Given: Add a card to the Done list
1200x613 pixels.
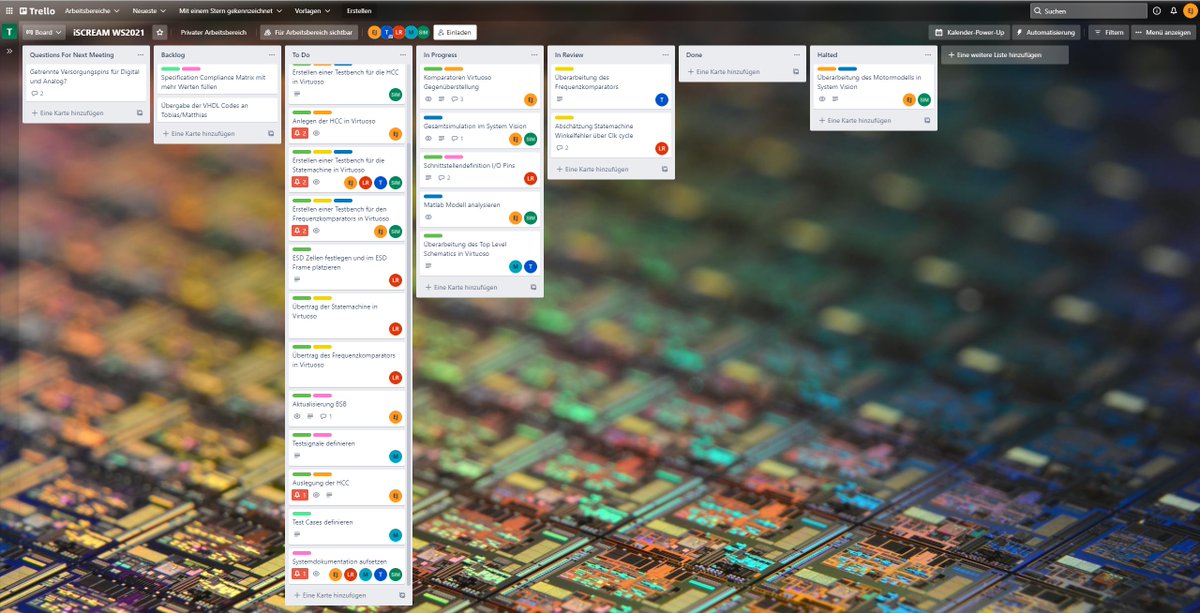Looking at the screenshot, I should pyautogui.click(x=725, y=71).
